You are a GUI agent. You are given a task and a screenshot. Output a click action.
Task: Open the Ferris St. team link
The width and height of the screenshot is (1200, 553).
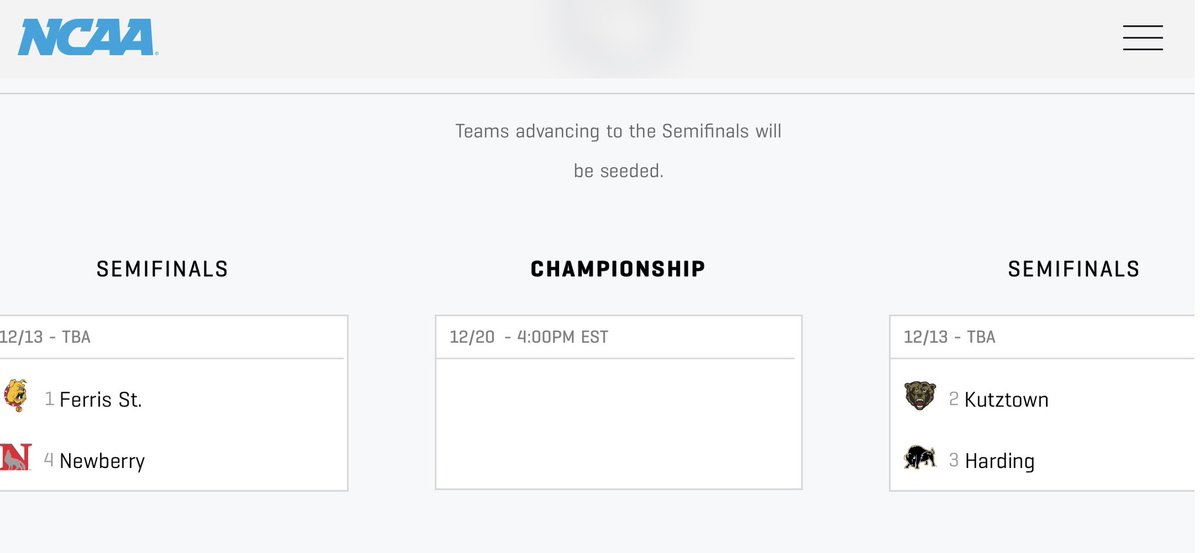[100, 400]
